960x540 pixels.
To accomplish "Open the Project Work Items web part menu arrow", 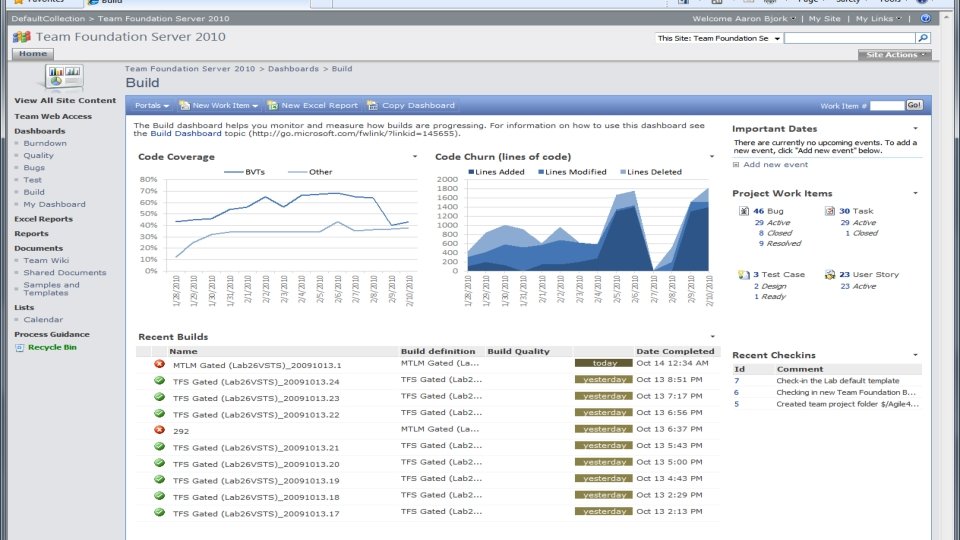I will click(x=915, y=193).
